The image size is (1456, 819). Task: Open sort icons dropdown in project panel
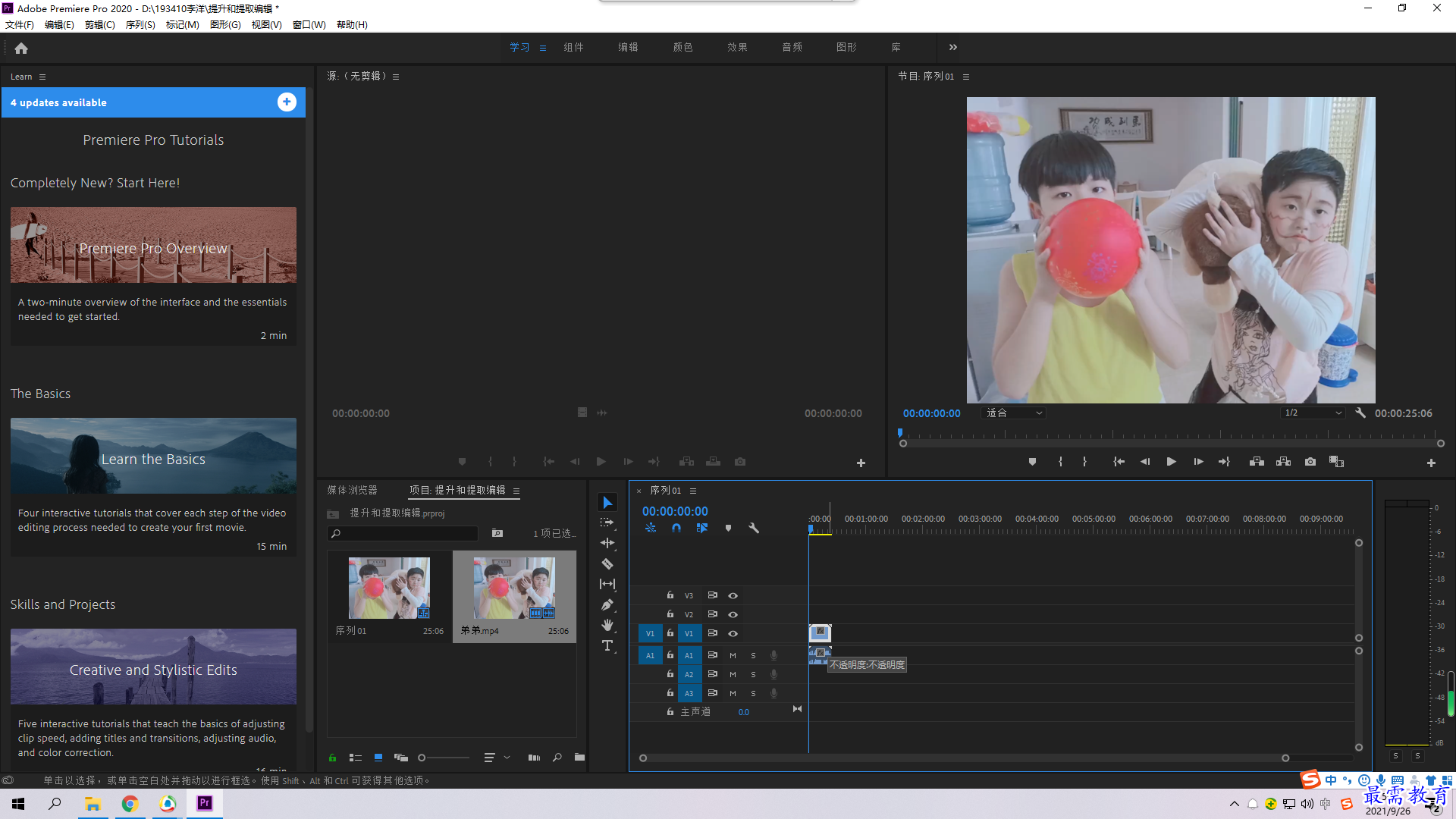pyautogui.click(x=496, y=758)
